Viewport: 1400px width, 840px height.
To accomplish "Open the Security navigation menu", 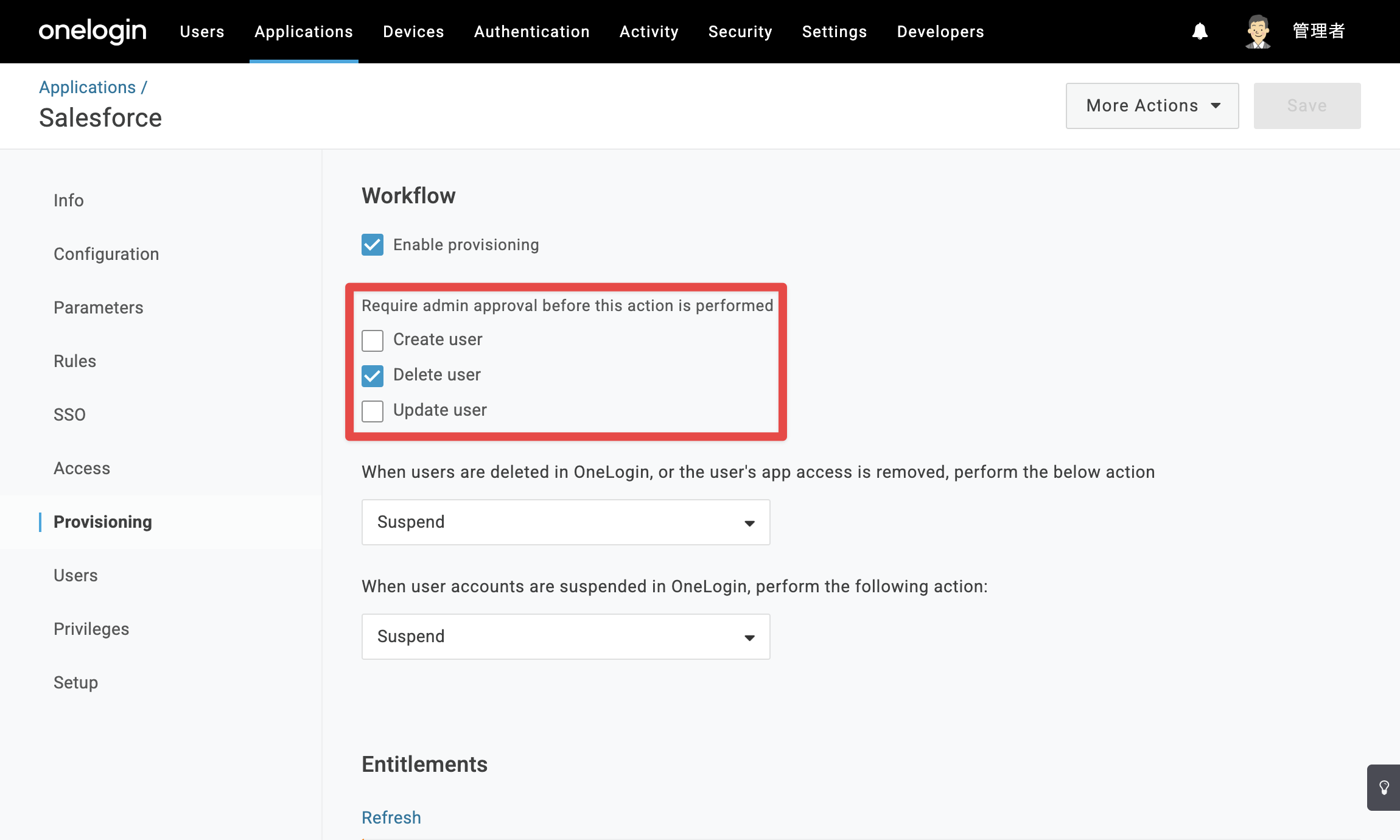I will click(740, 32).
